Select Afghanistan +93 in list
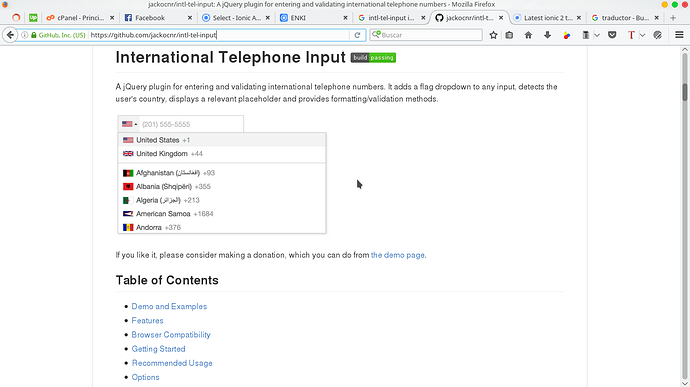This screenshot has height=387, width=690. coord(222,173)
